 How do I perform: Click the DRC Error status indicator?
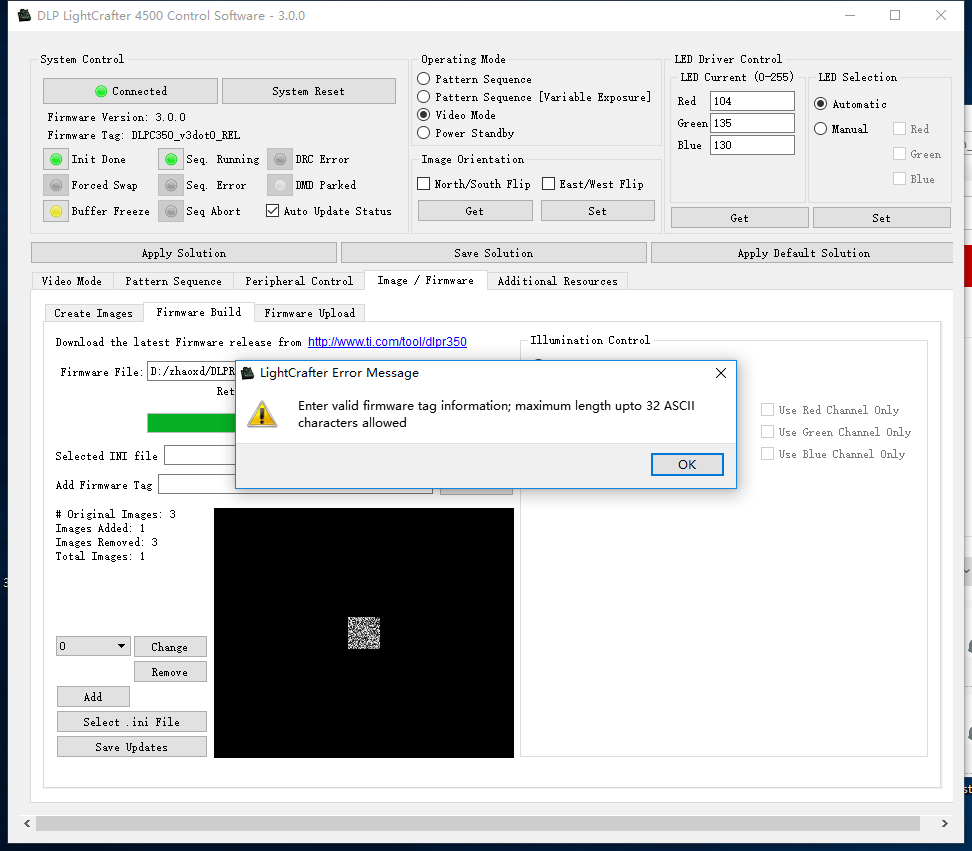(281, 159)
